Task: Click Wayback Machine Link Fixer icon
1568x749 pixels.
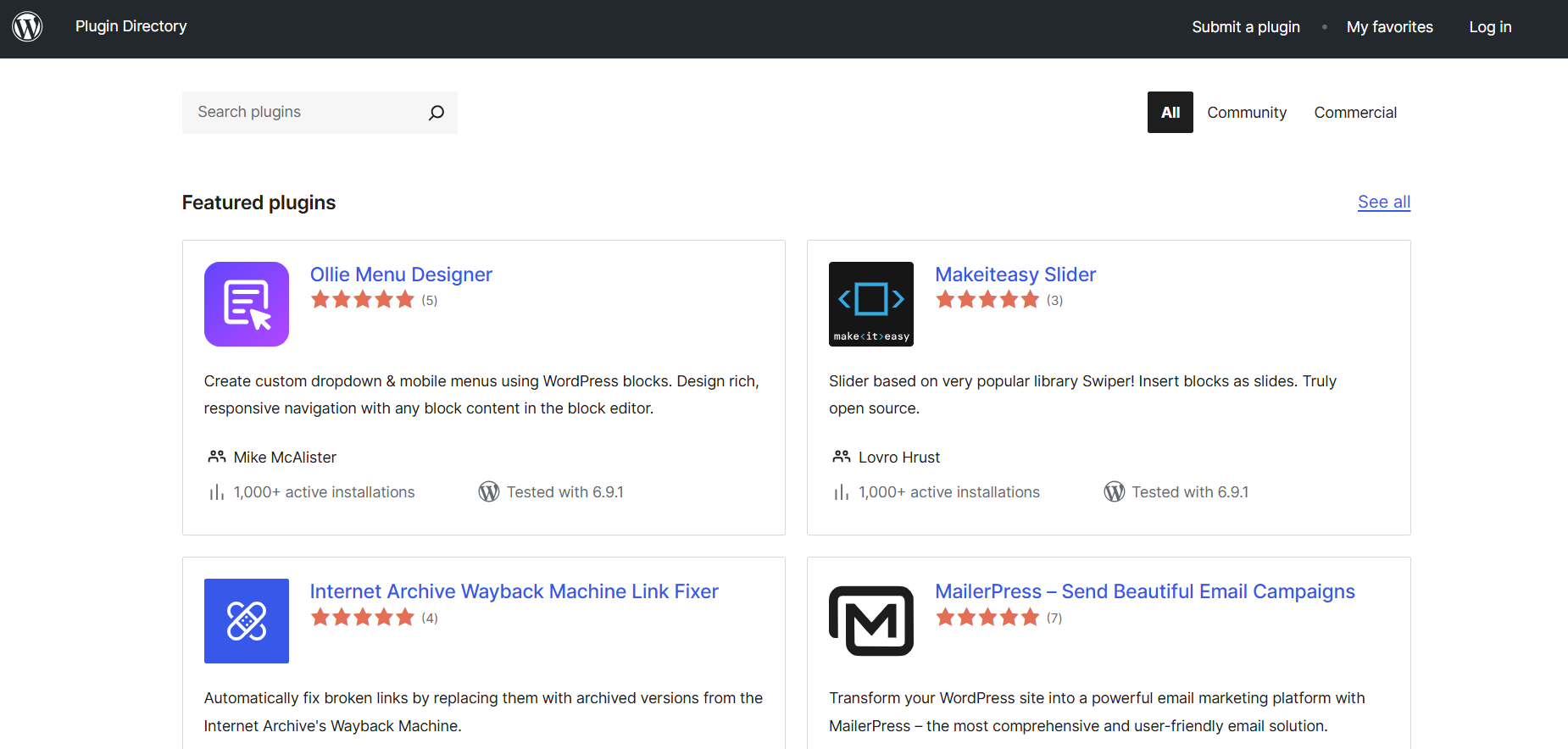Action: click(247, 621)
